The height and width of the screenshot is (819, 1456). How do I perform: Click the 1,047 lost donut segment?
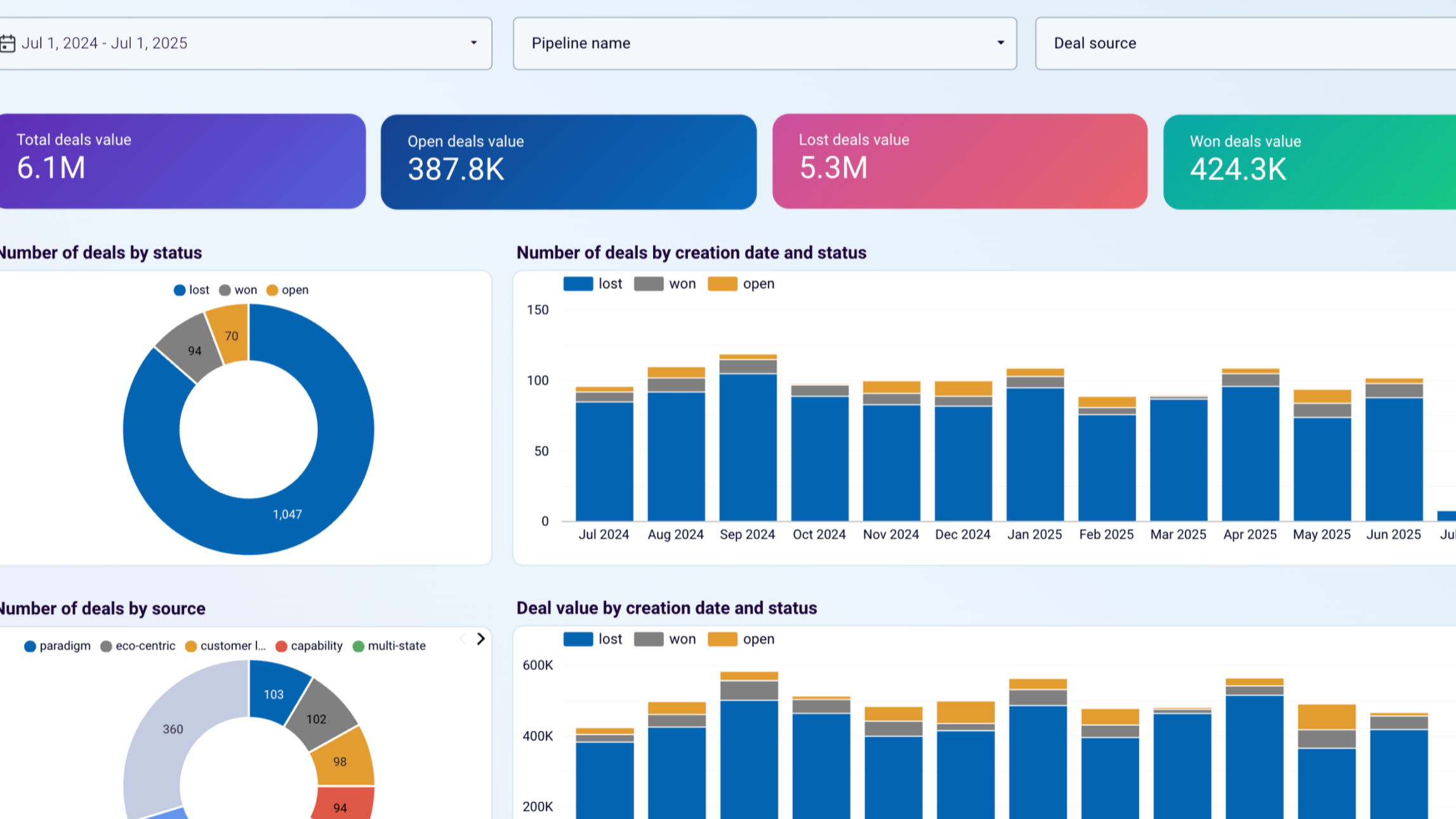pyautogui.click(x=288, y=514)
